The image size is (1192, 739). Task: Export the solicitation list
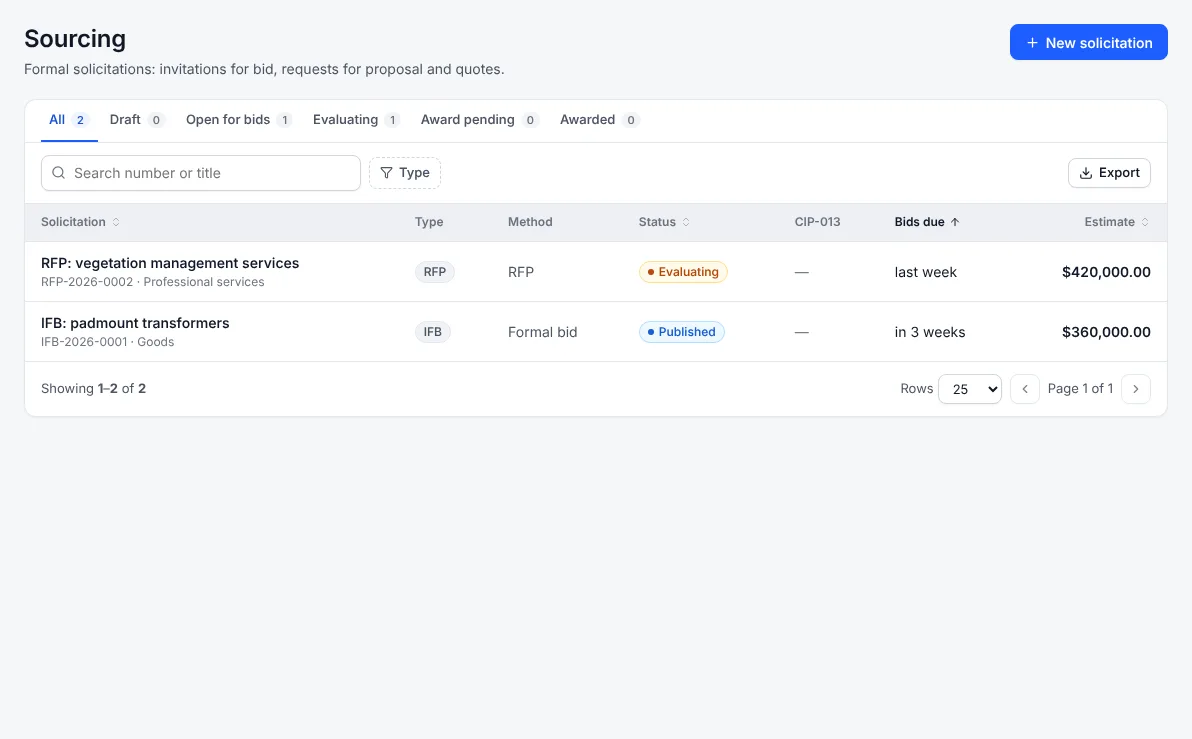coord(1109,173)
